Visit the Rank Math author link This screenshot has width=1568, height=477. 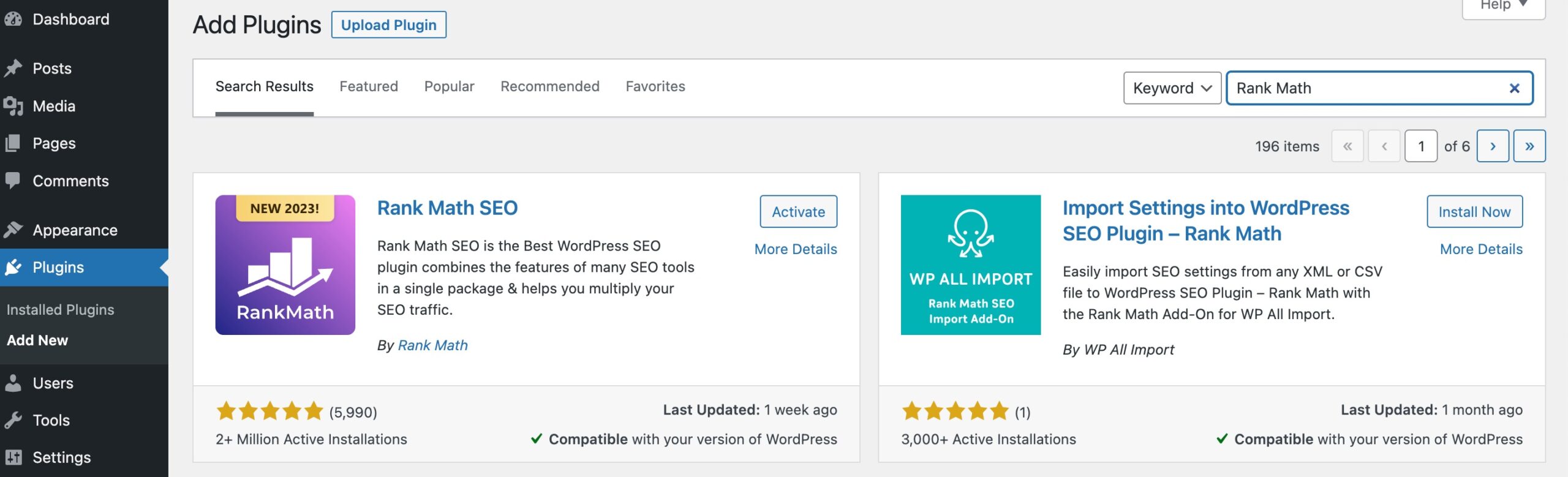(433, 345)
